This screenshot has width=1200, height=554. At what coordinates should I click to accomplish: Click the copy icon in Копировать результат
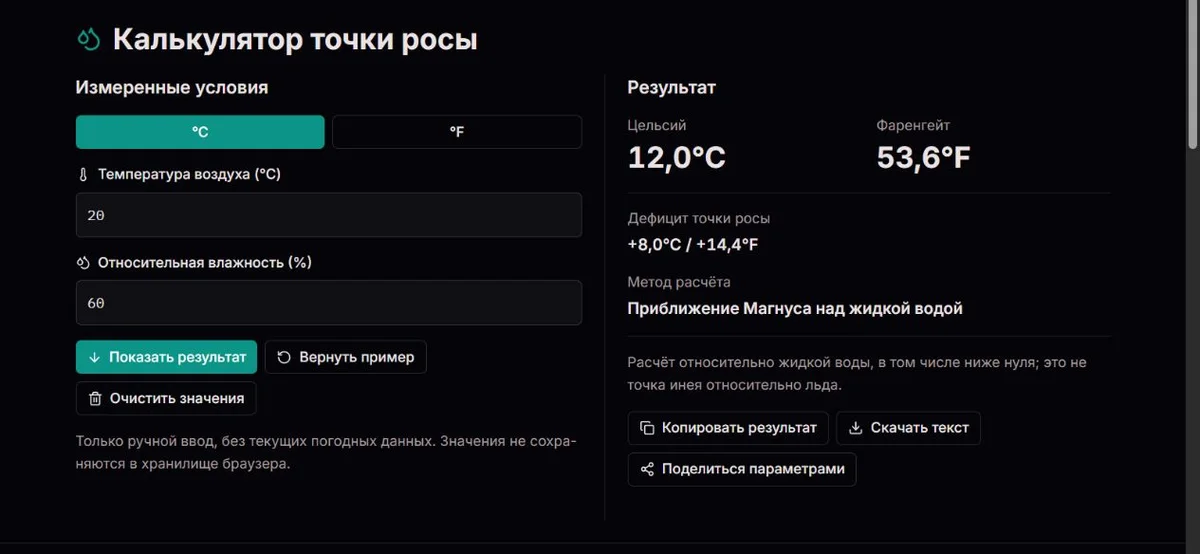pos(647,428)
